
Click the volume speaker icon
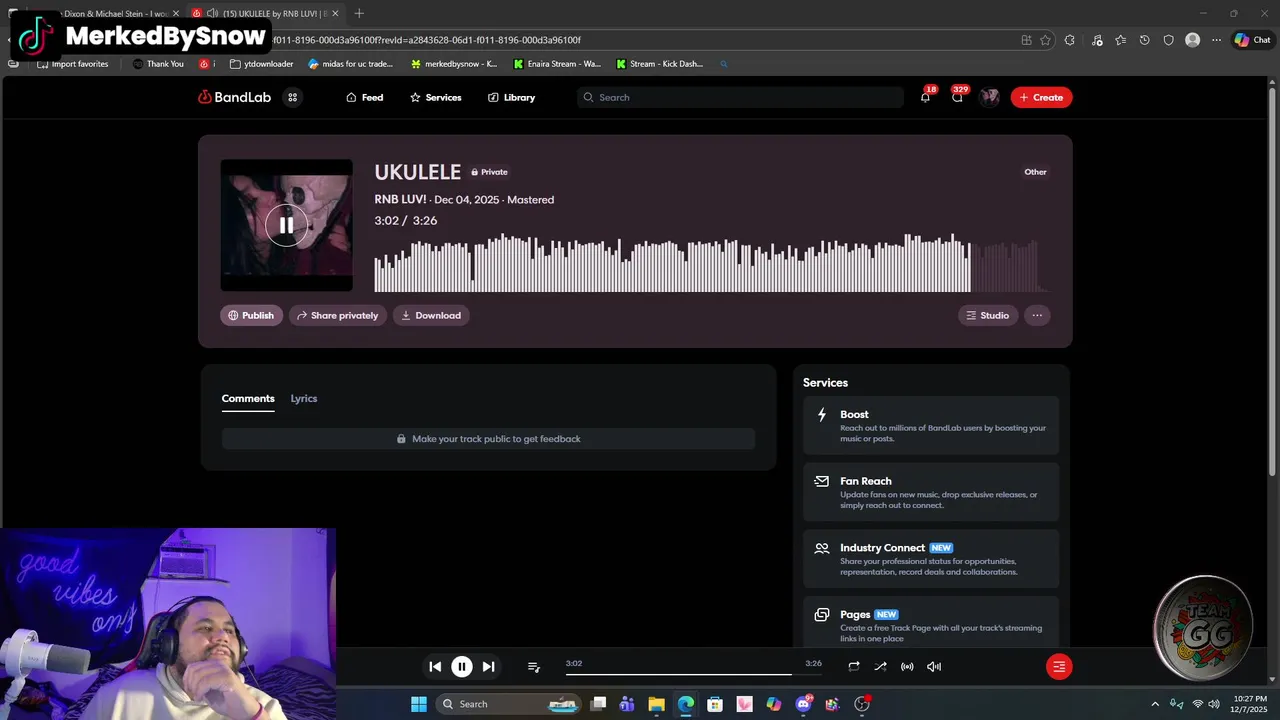934,666
